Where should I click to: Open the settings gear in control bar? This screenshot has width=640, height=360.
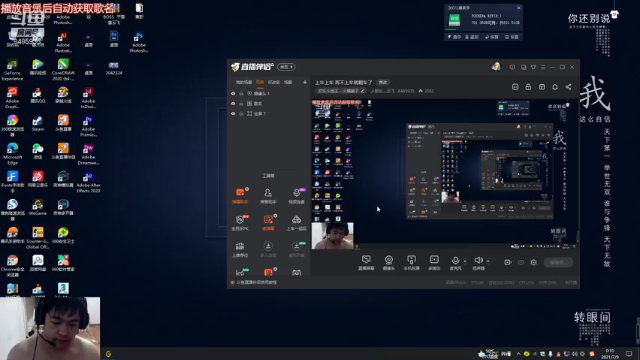[533, 262]
